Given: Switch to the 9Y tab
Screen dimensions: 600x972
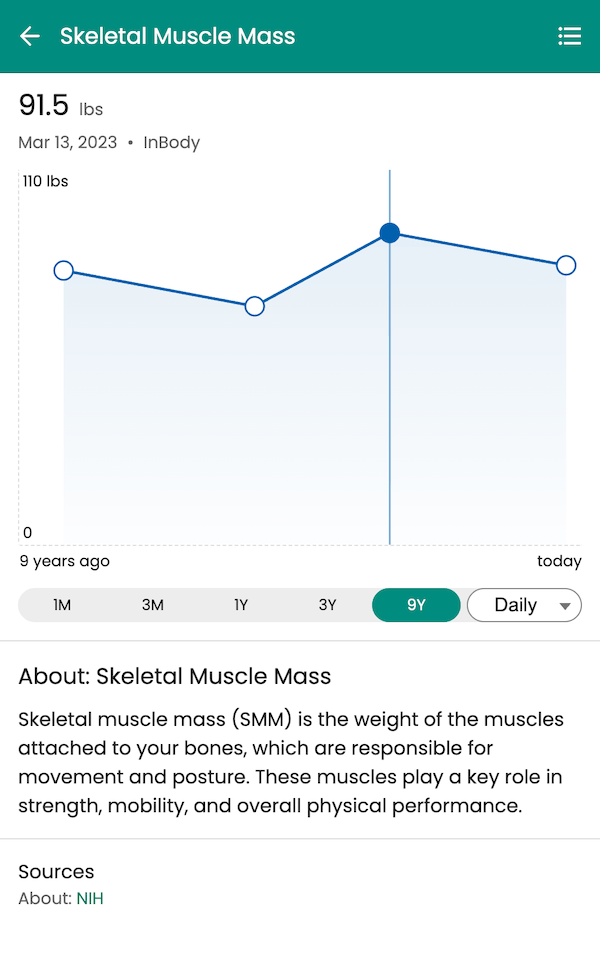Looking at the screenshot, I should 416,605.
